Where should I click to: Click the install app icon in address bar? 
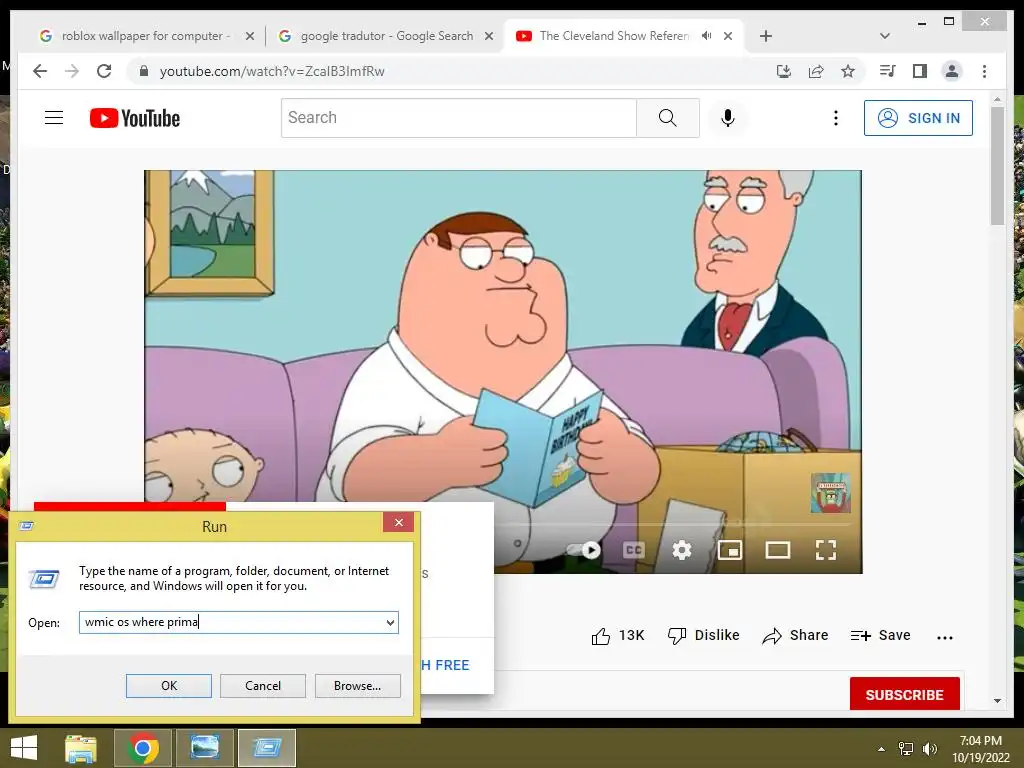[784, 71]
